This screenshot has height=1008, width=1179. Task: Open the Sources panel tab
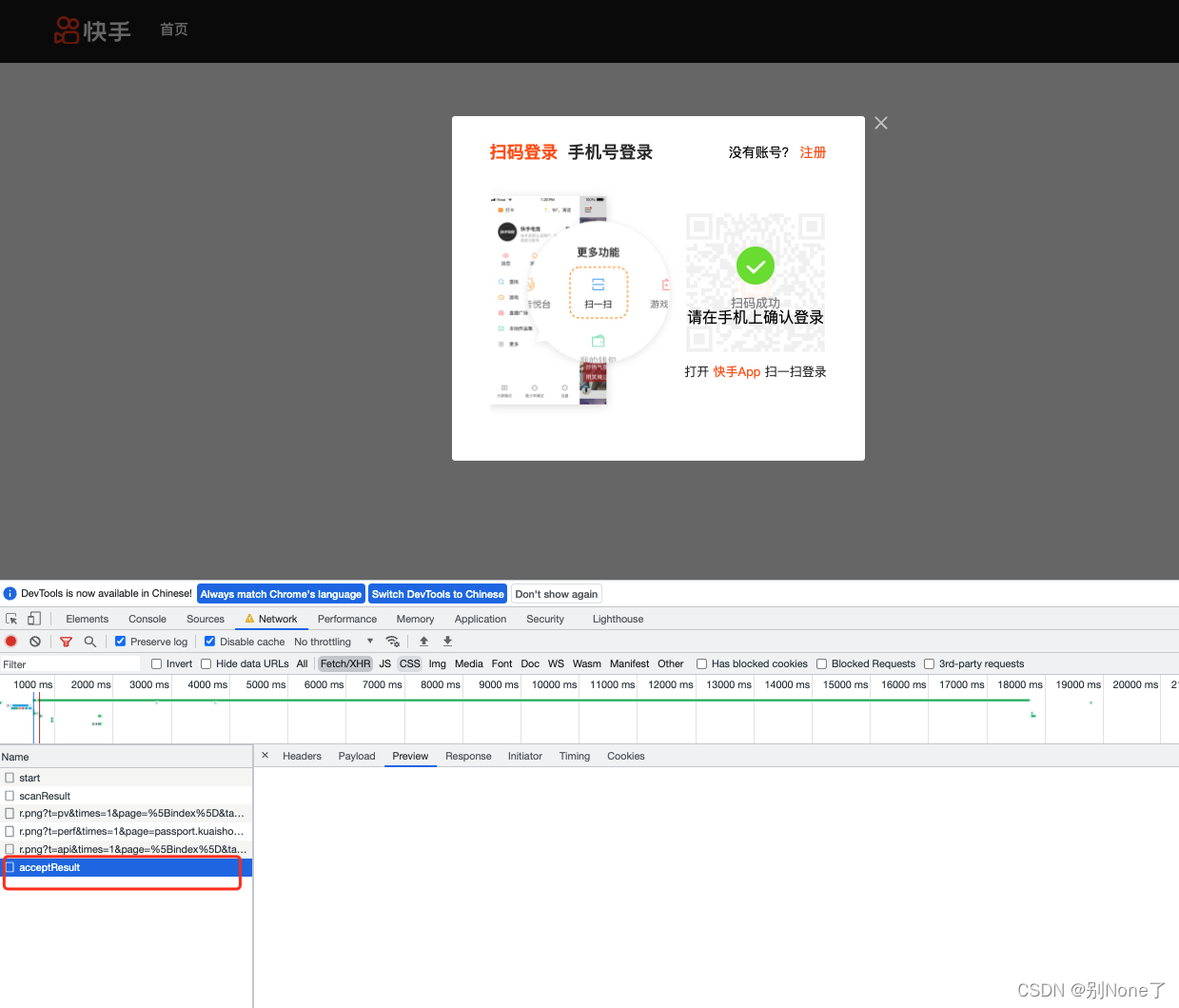tap(206, 619)
